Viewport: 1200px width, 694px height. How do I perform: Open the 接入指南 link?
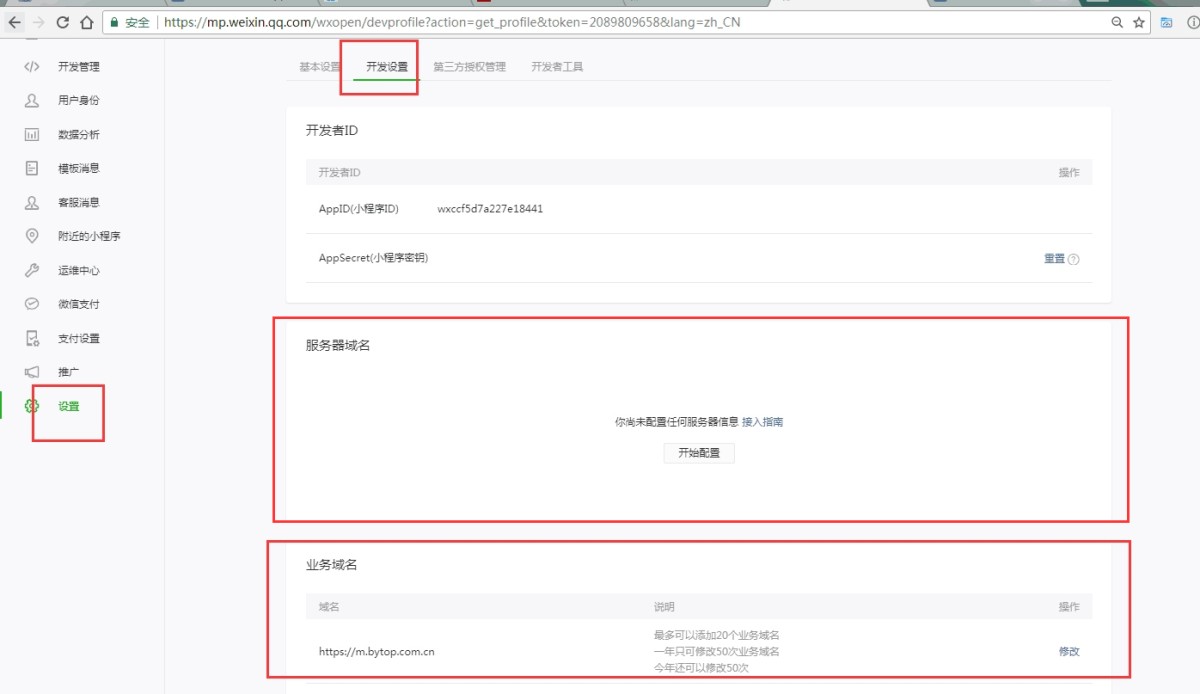[762, 422]
